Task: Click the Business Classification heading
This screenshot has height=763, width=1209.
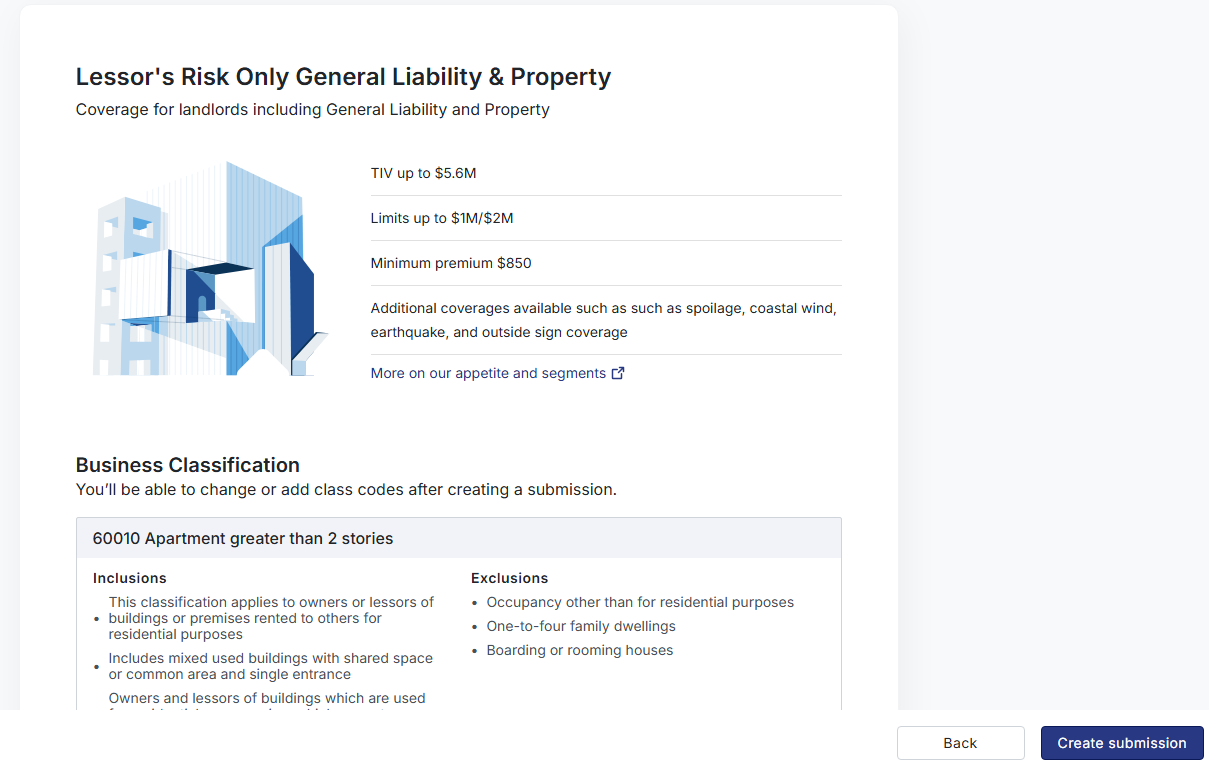Action: pos(188,465)
